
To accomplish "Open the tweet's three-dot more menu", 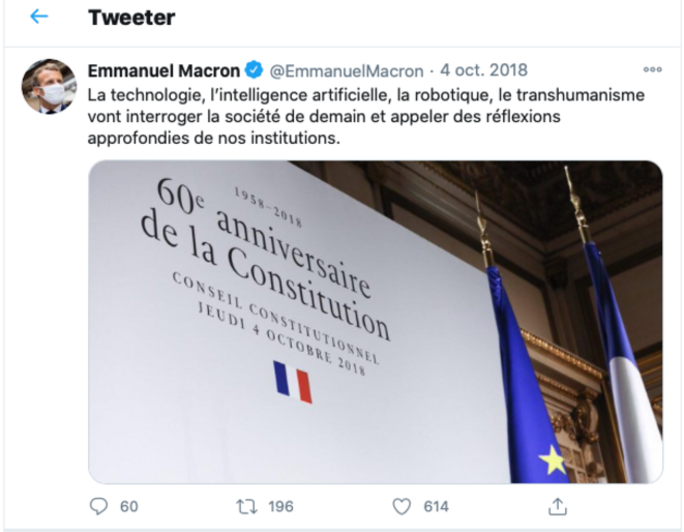I will (652, 70).
